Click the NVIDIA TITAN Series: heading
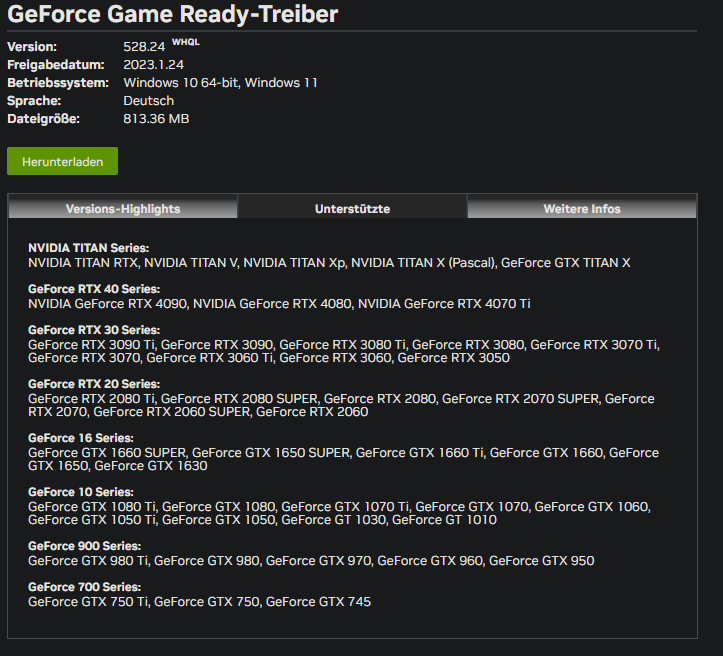This screenshot has width=723, height=656. pyautogui.click(x=89, y=248)
